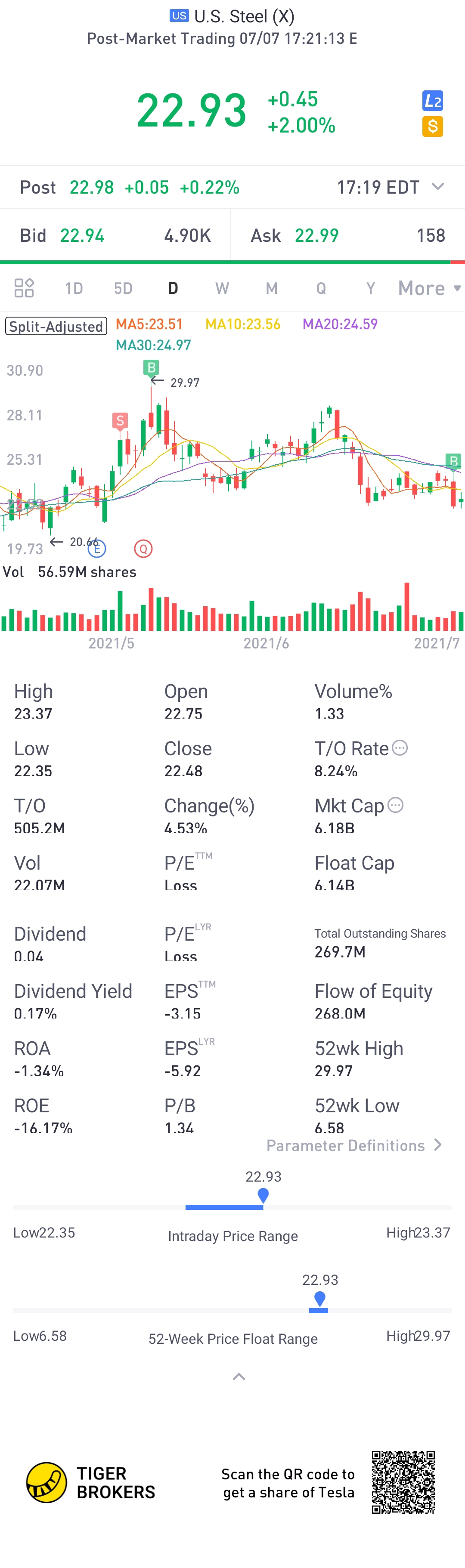Tap the Intraday Price Range slider marker

click(263, 1195)
